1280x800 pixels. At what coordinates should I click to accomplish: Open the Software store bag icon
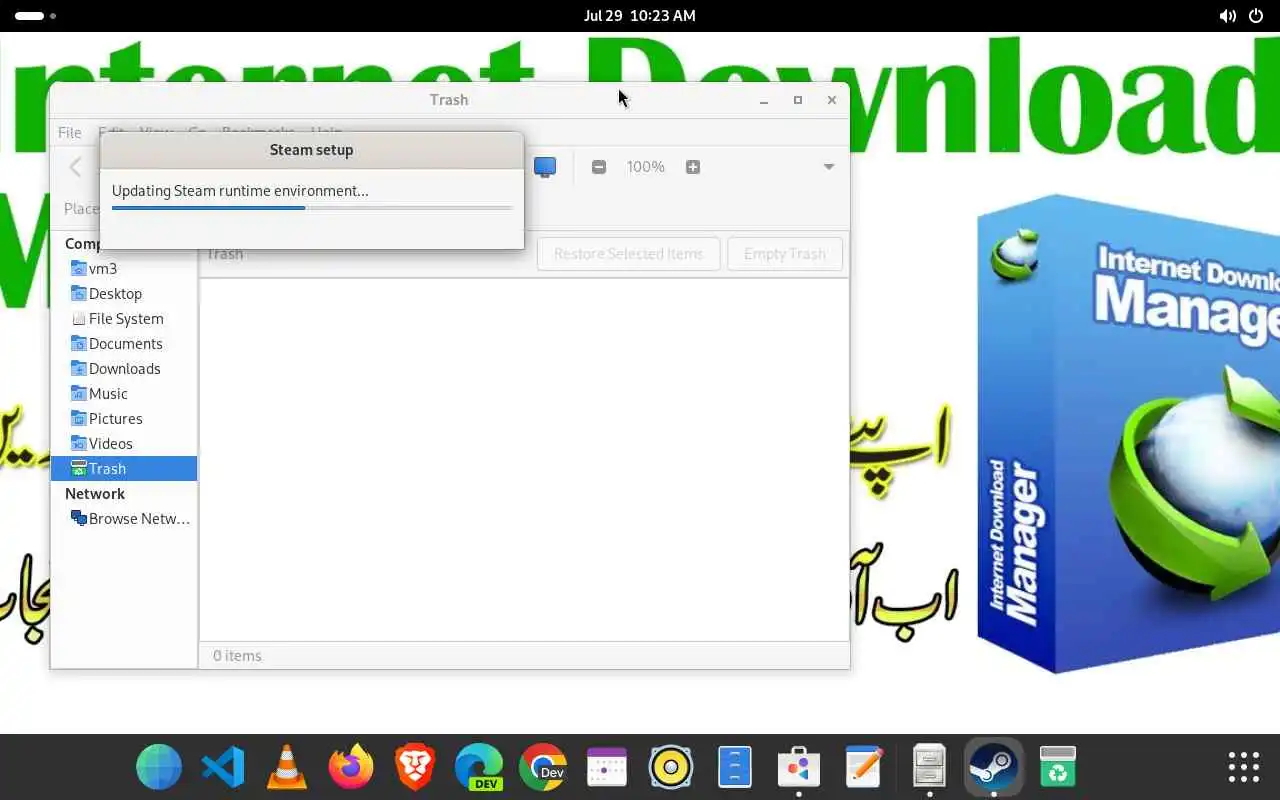(x=799, y=768)
